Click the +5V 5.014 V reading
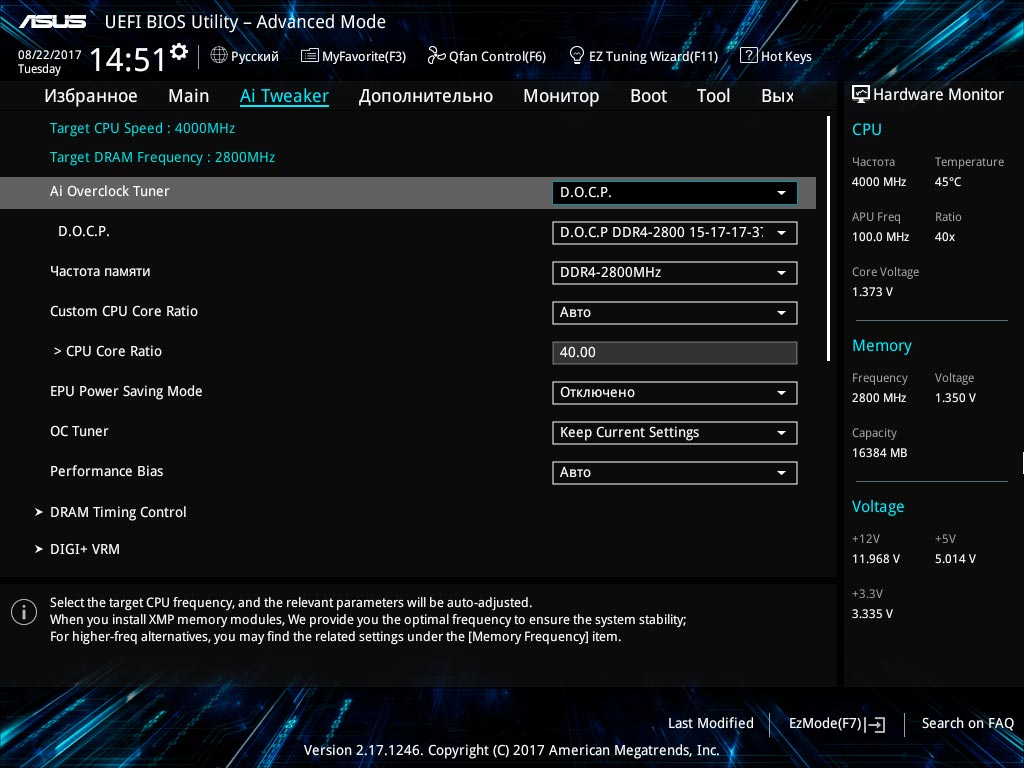Image resolution: width=1024 pixels, height=768 pixels. pyautogui.click(x=955, y=558)
